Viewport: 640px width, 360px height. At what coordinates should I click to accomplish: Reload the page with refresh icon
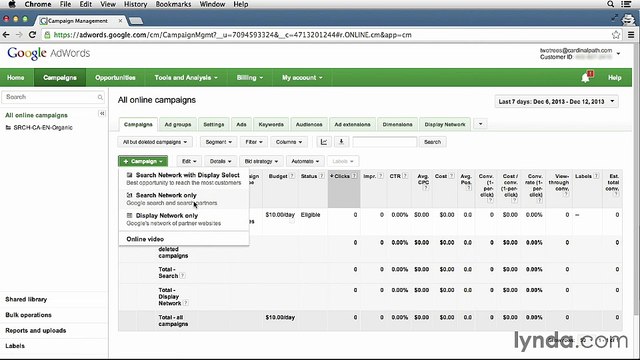click(32, 35)
